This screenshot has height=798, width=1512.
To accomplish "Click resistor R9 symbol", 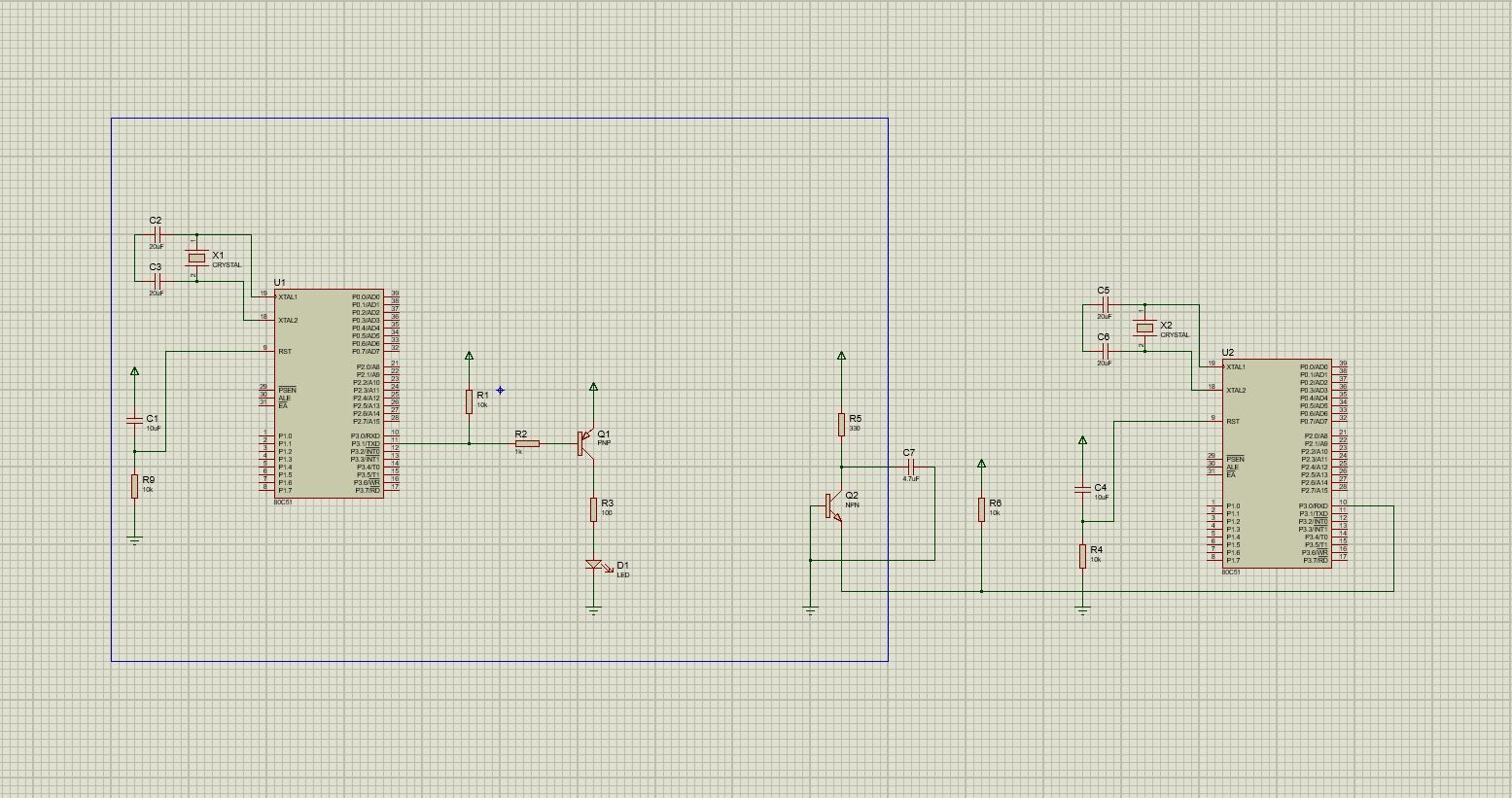I will (134, 486).
